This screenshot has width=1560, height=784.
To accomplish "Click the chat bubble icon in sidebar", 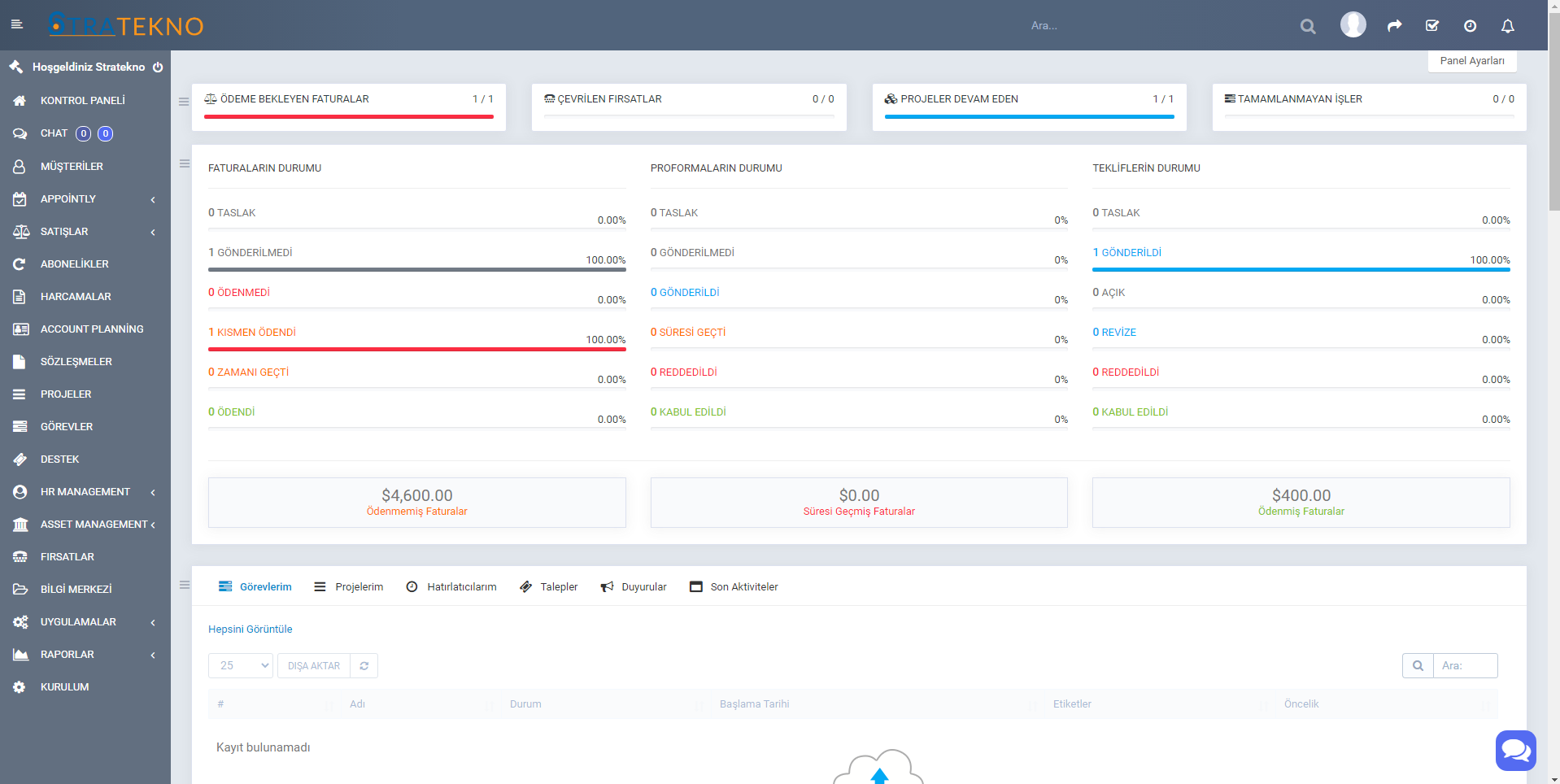I will pos(20,133).
